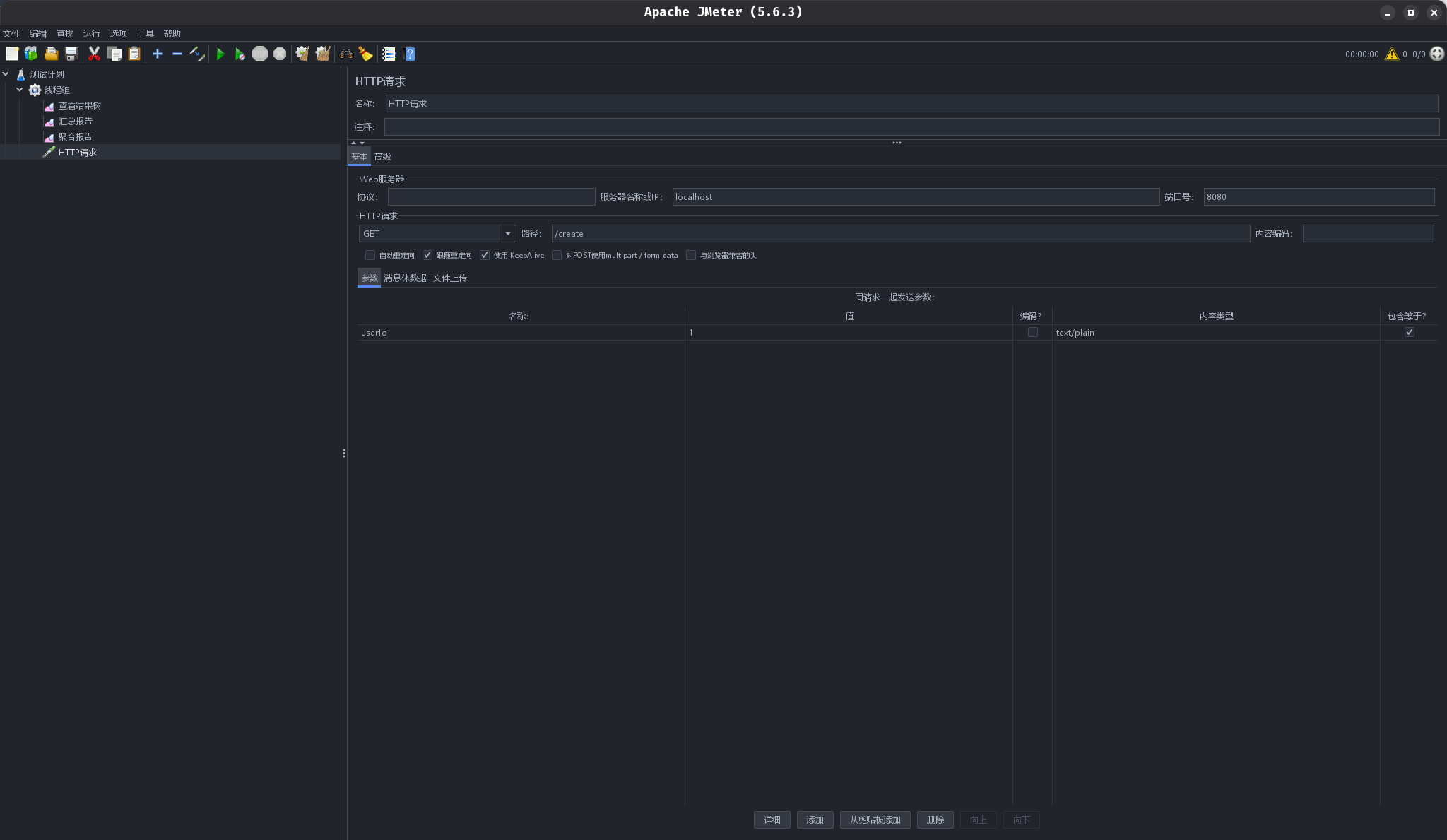The image size is (1447, 840).
Task: Switch to the 消息体数据 tab
Action: [x=405, y=278]
